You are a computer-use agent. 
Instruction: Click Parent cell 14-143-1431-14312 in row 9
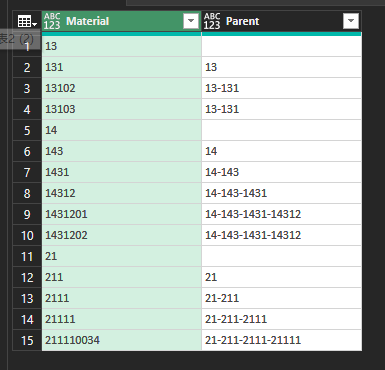tap(282, 214)
